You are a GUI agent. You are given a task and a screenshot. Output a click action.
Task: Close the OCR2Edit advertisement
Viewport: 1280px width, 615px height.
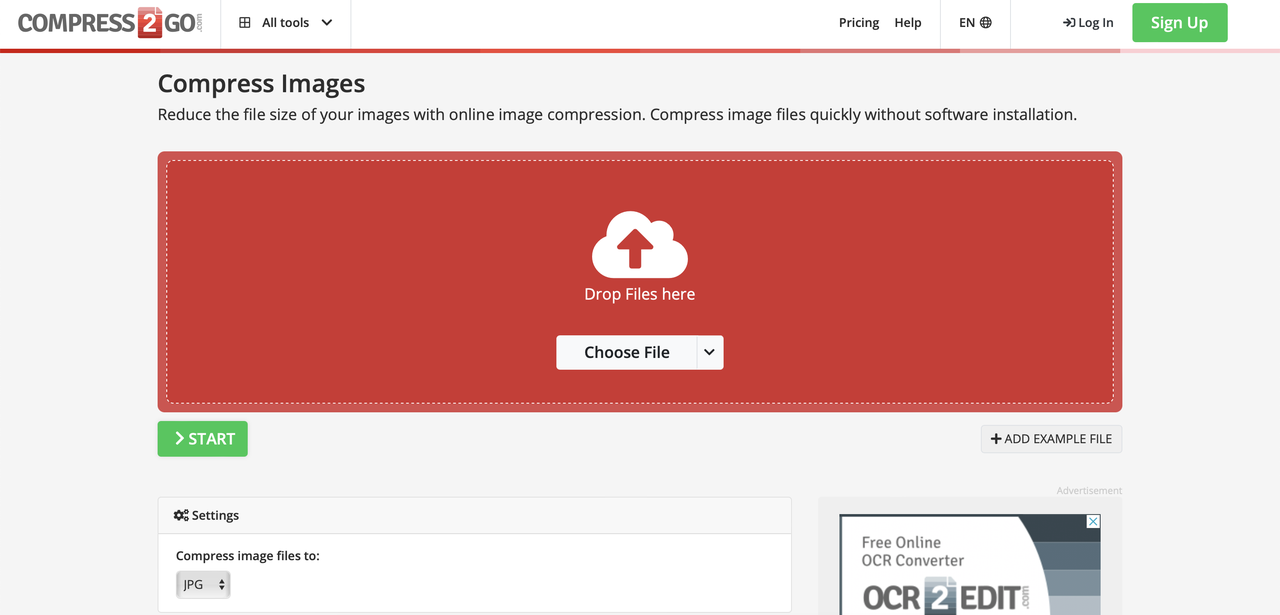pos(1093,521)
